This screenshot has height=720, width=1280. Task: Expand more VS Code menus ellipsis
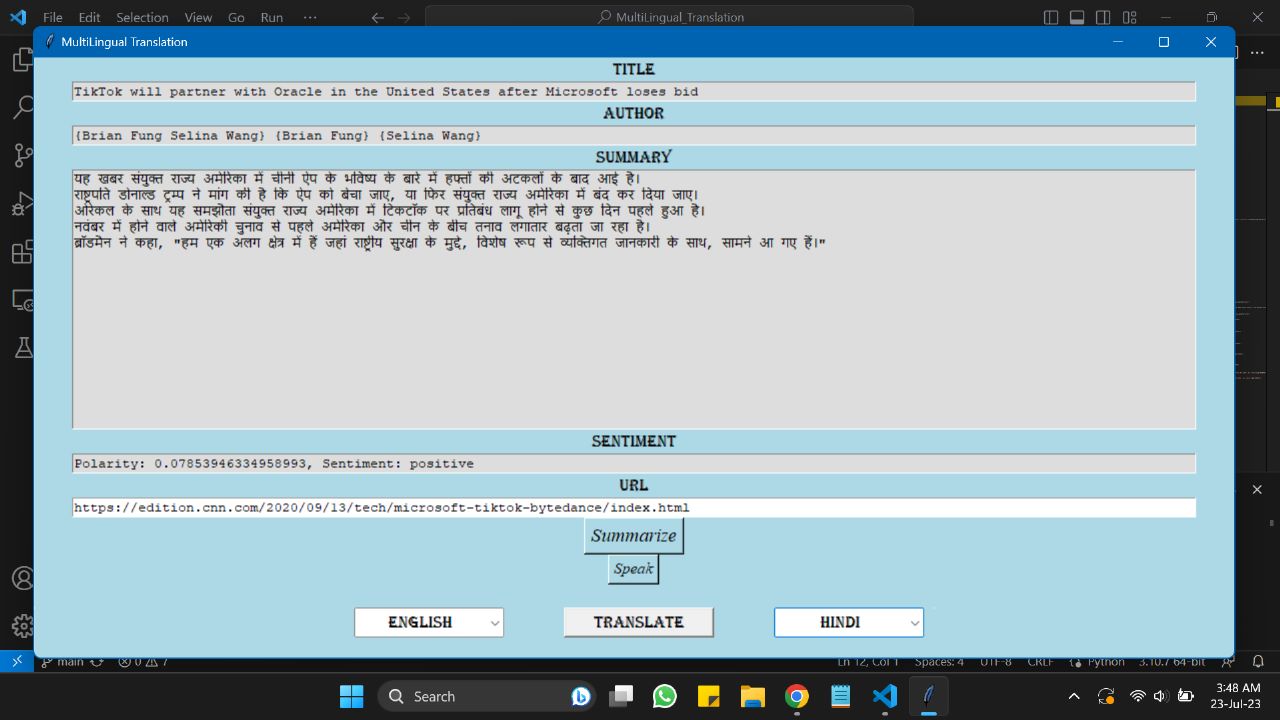(x=309, y=17)
